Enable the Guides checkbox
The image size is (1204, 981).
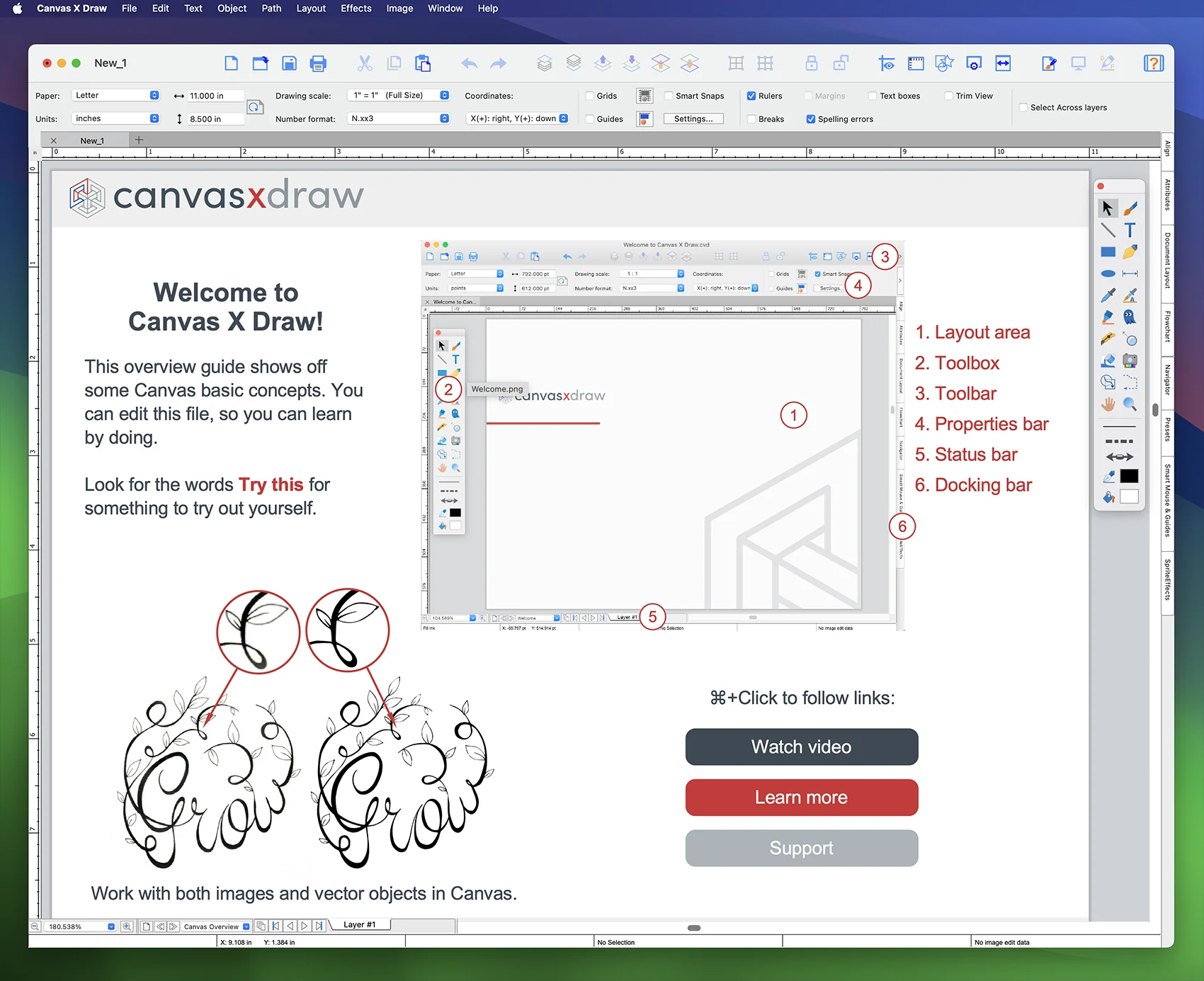589,119
